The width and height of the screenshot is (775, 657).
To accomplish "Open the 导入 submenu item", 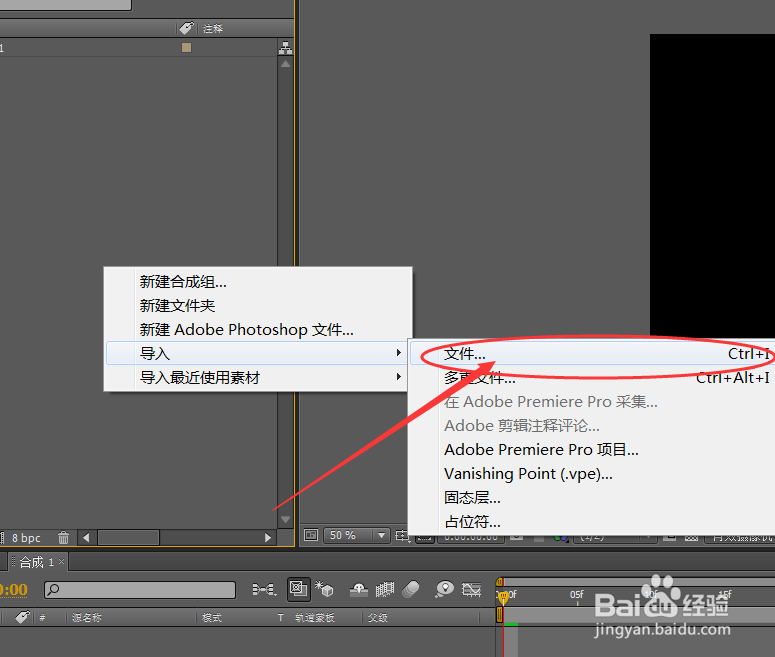I will [x=257, y=353].
